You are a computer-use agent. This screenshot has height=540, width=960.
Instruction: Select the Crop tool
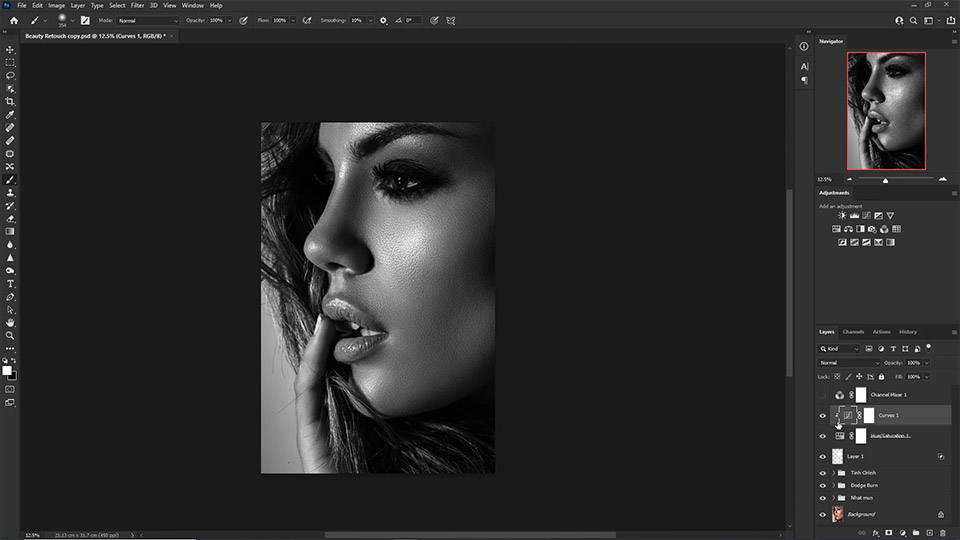pyautogui.click(x=10, y=101)
